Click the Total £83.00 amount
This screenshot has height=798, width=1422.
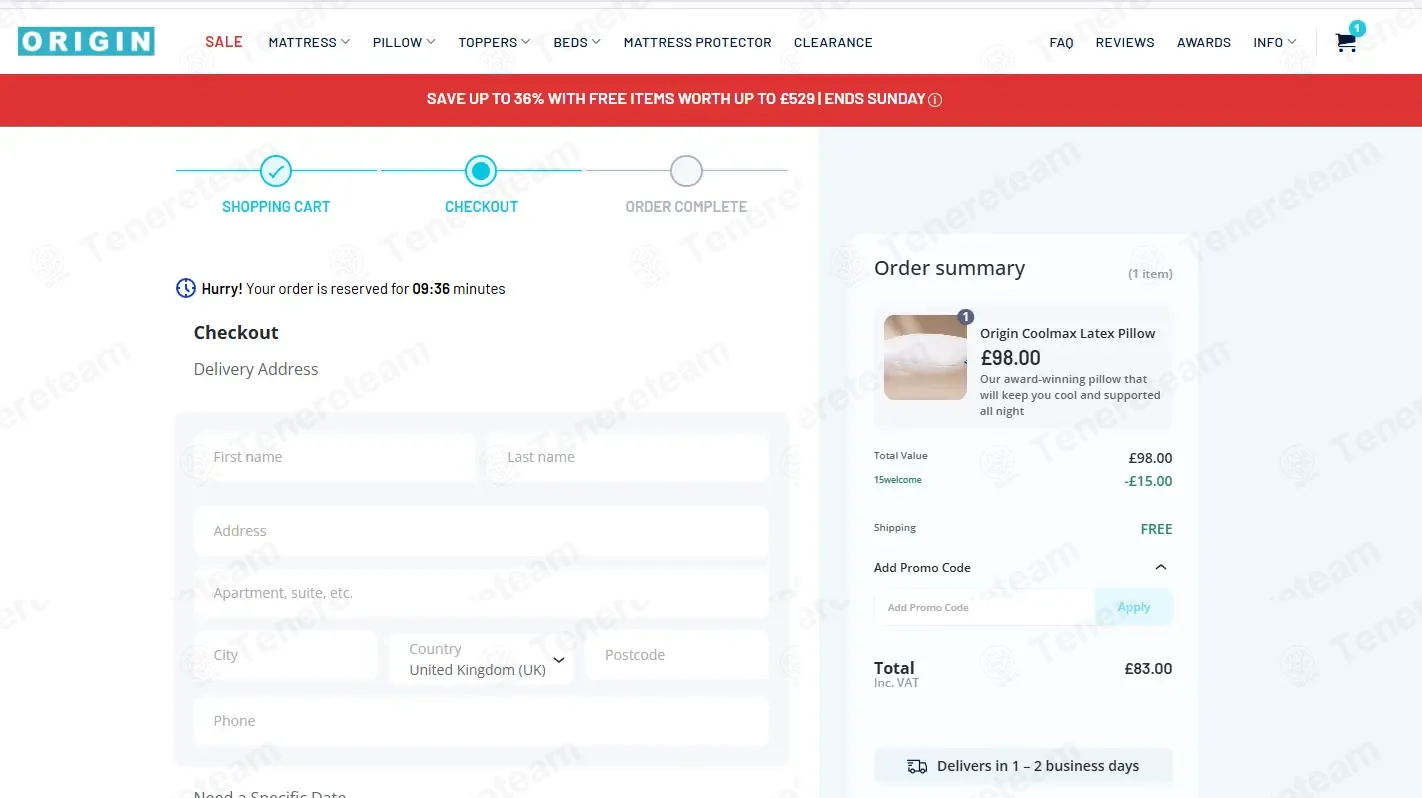coord(1148,669)
